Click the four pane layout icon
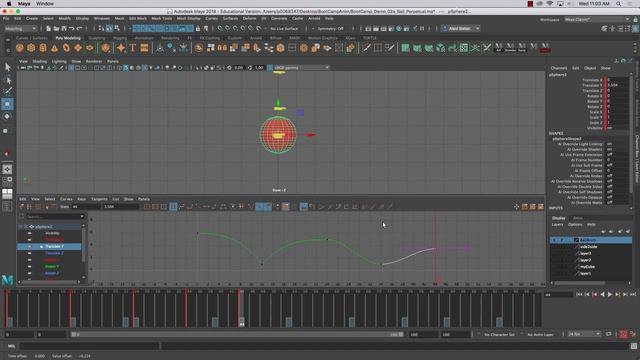 7,180
